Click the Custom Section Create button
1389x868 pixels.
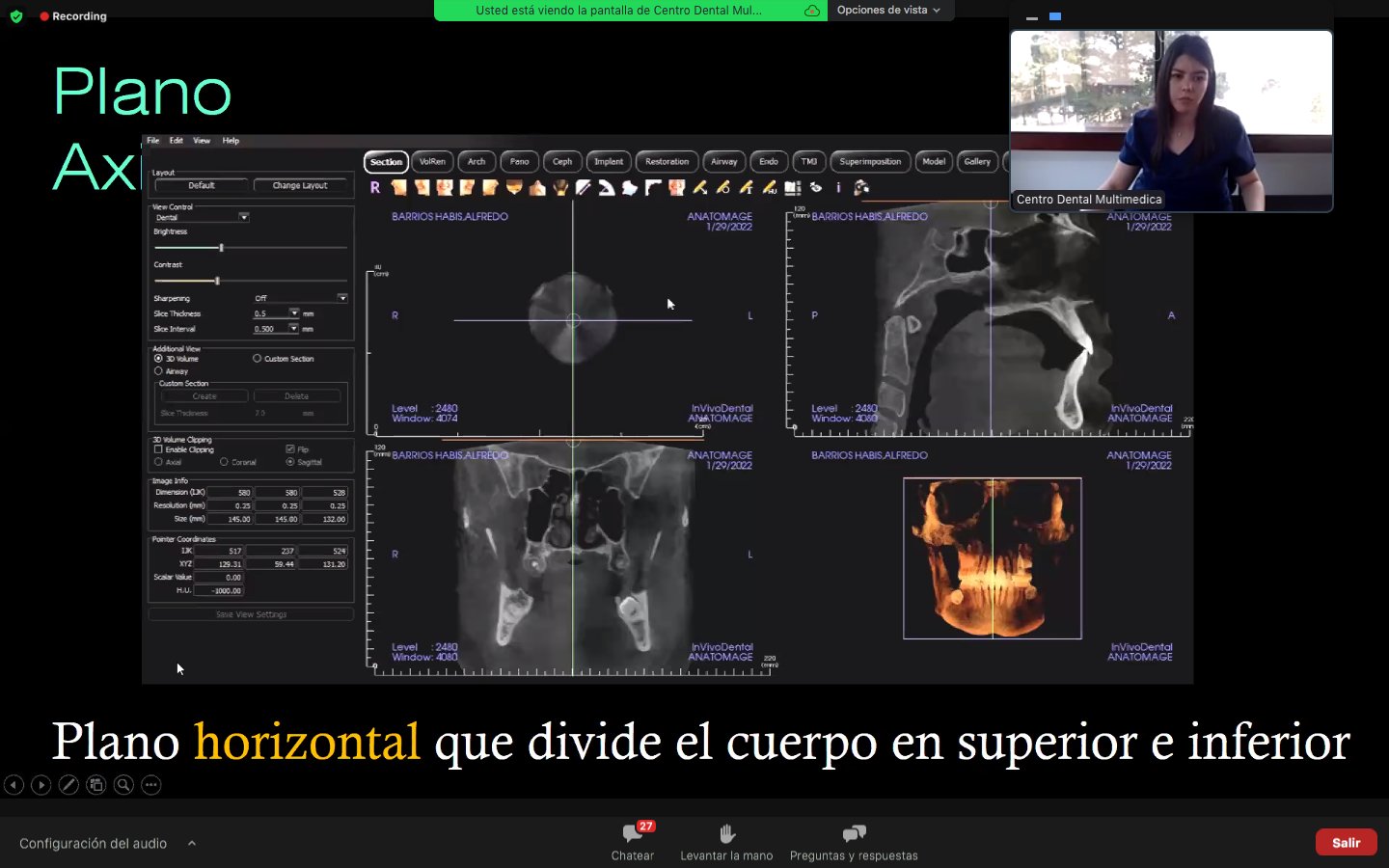pyautogui.click(x=204, y=396)
